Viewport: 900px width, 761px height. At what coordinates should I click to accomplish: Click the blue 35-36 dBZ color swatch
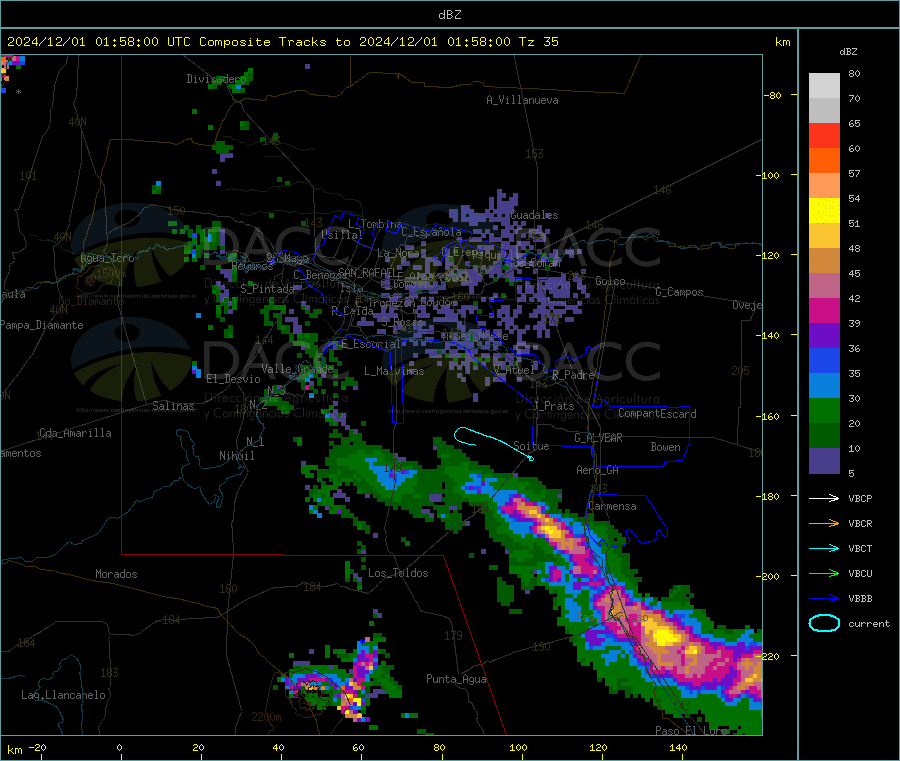(x=824, y=360)
